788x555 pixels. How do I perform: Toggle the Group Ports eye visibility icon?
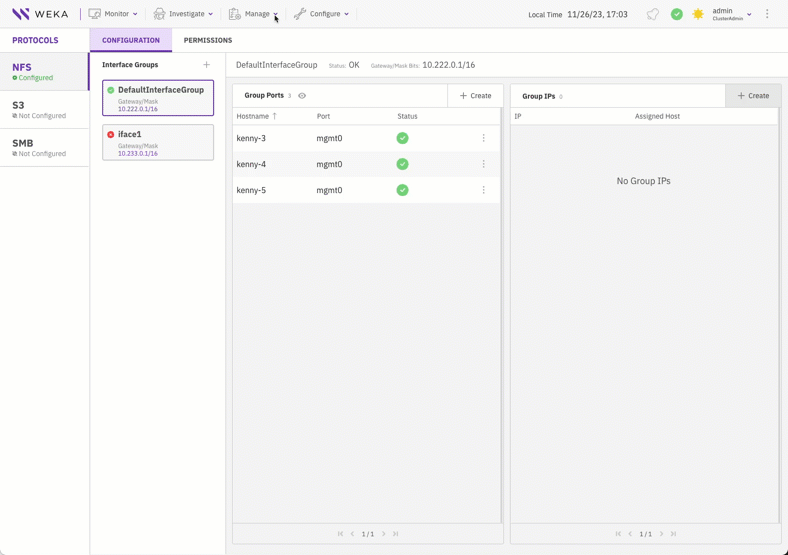pyautogui.click(x=302, y=96)
